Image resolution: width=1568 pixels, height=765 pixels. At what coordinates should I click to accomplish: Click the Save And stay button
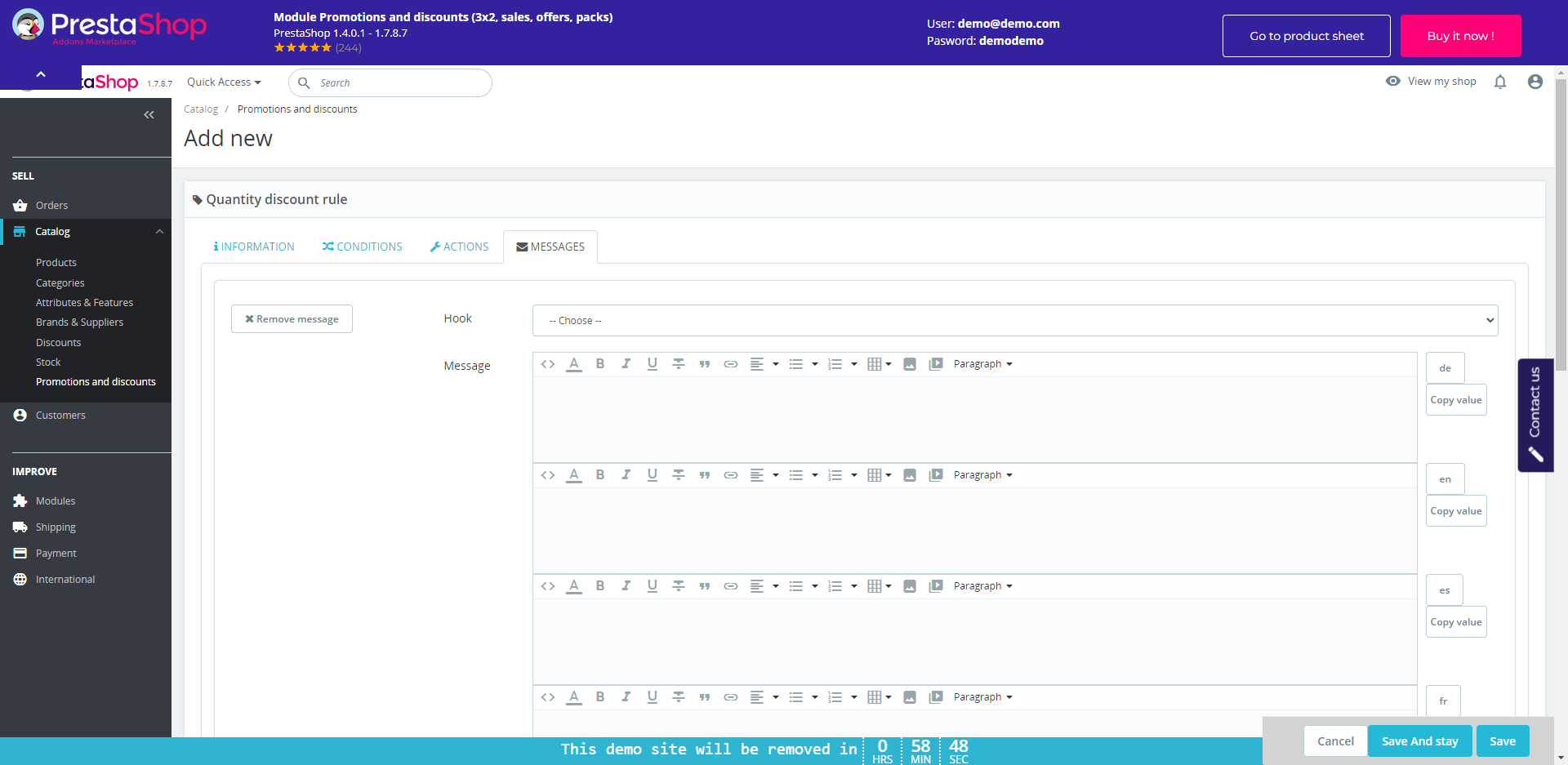click(x=1419, y=741)
